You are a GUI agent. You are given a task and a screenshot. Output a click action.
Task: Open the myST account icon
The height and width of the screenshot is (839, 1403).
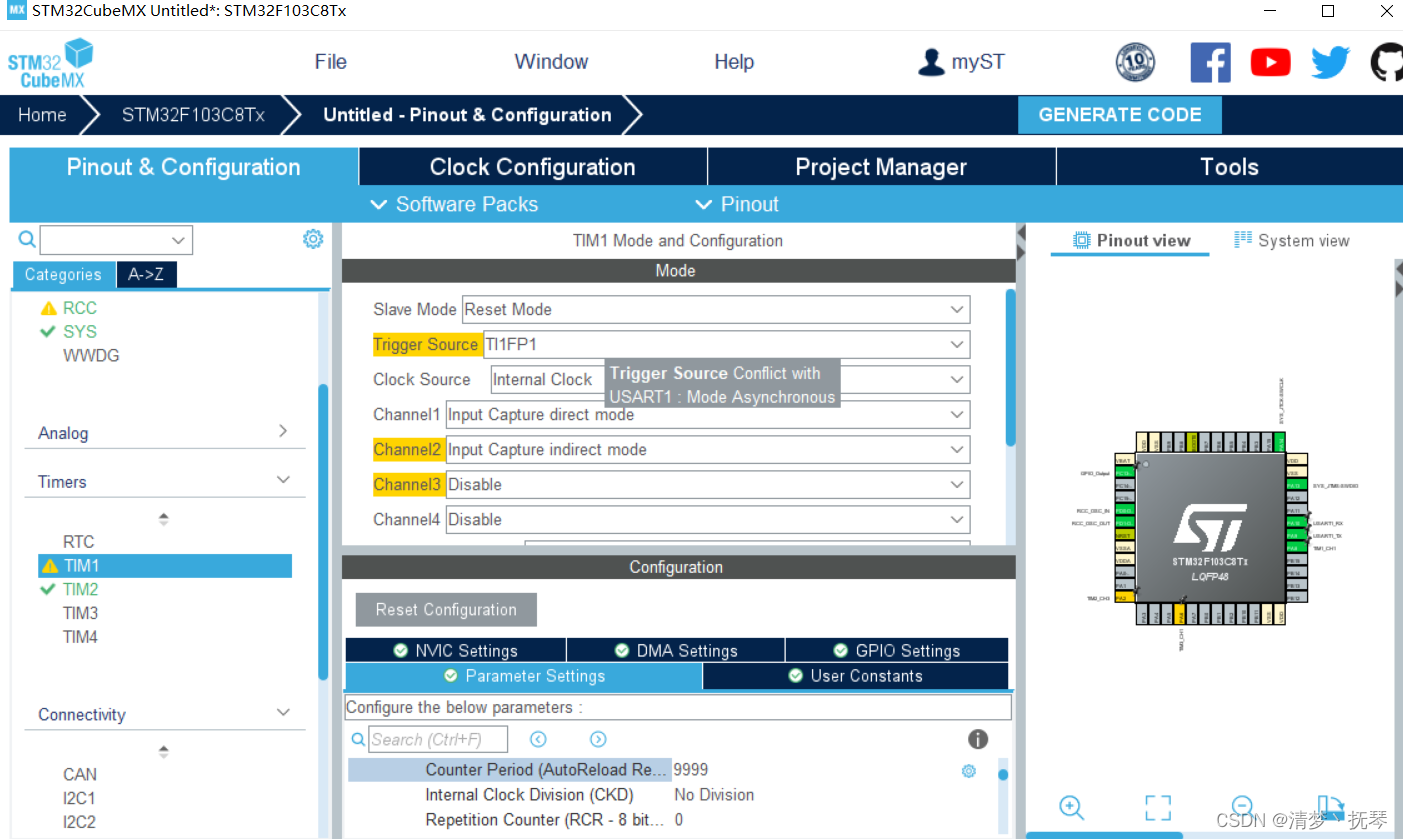click(931, 63)
